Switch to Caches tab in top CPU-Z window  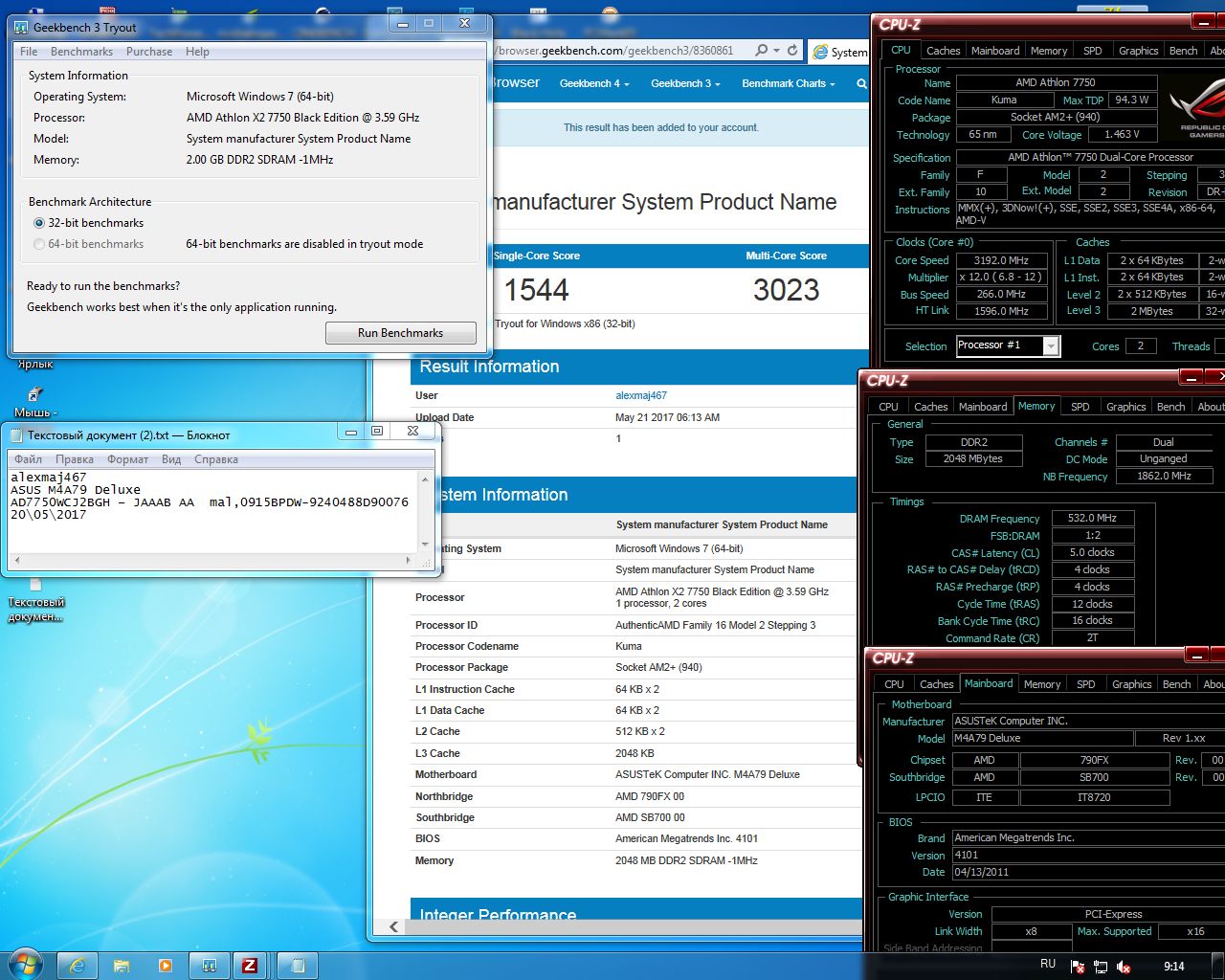[x=943, y=51]
